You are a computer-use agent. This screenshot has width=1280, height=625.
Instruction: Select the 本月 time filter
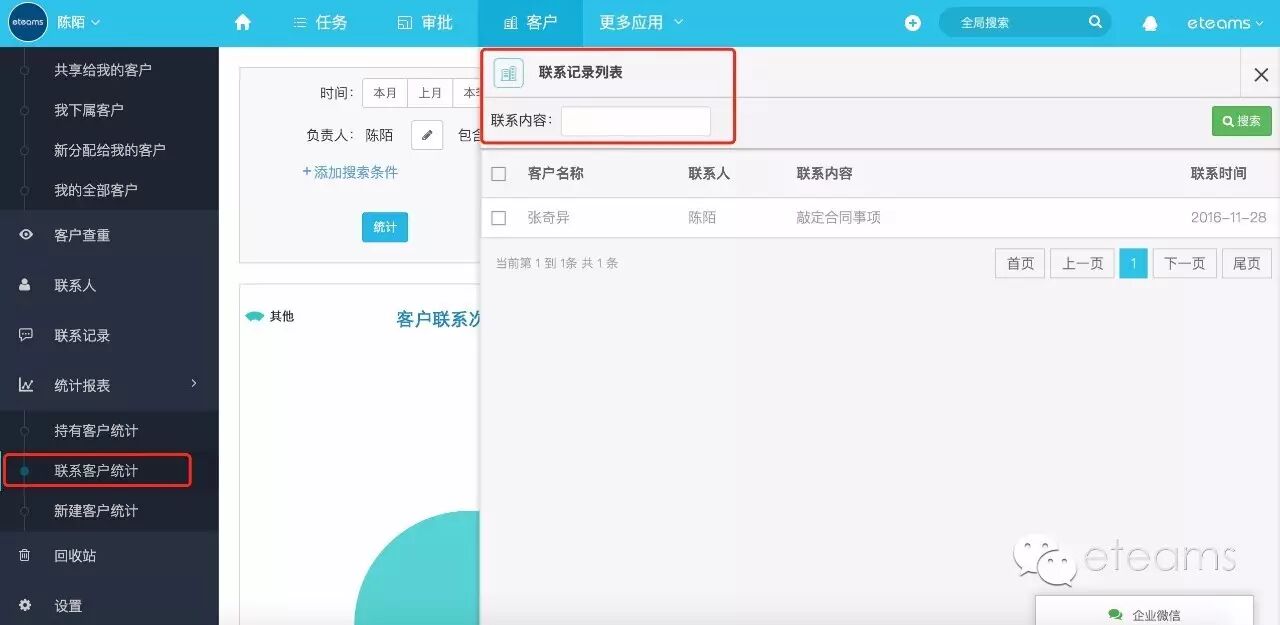[385, 93]
